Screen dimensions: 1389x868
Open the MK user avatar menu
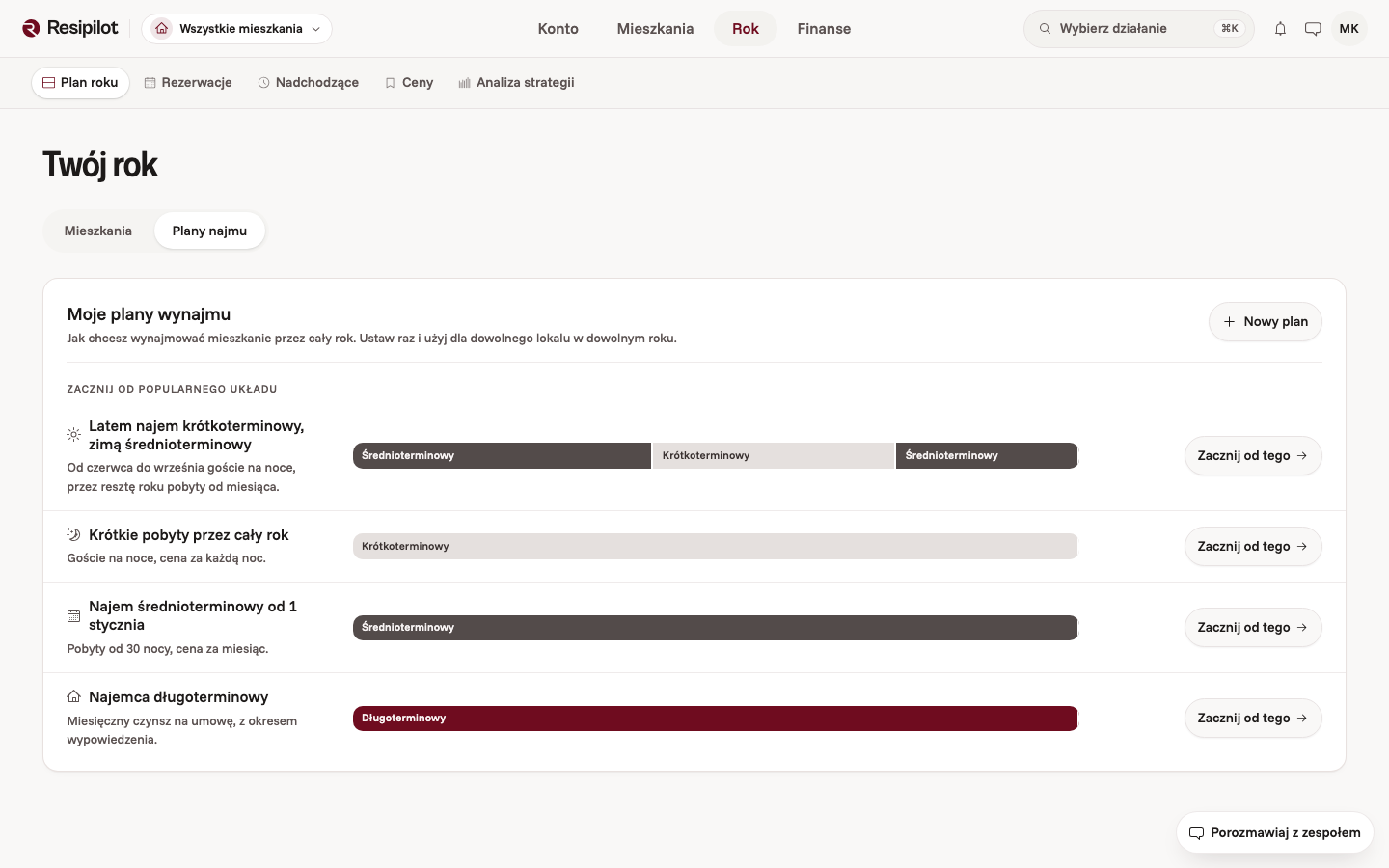(x=1348, y=29)
